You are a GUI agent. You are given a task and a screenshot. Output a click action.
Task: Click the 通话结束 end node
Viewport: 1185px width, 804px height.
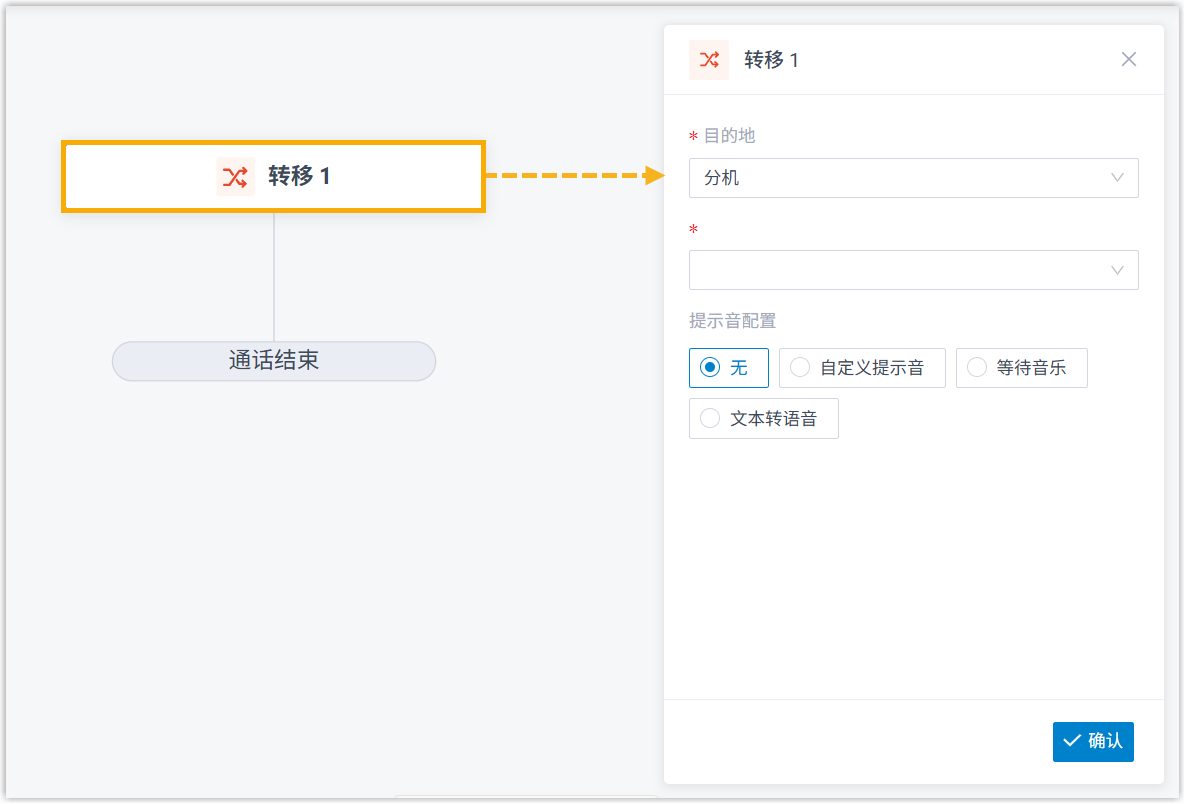pyautogui.click(x=274, y=361)
